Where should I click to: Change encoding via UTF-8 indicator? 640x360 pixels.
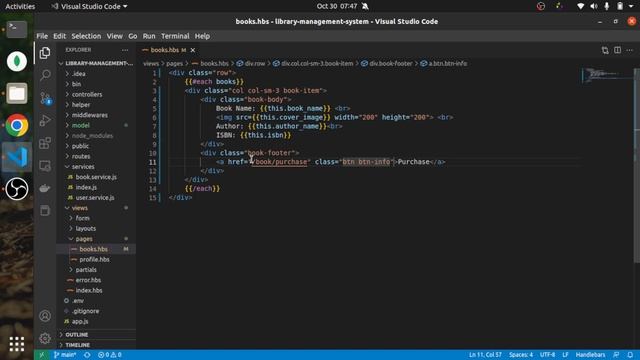pos(547,355)
